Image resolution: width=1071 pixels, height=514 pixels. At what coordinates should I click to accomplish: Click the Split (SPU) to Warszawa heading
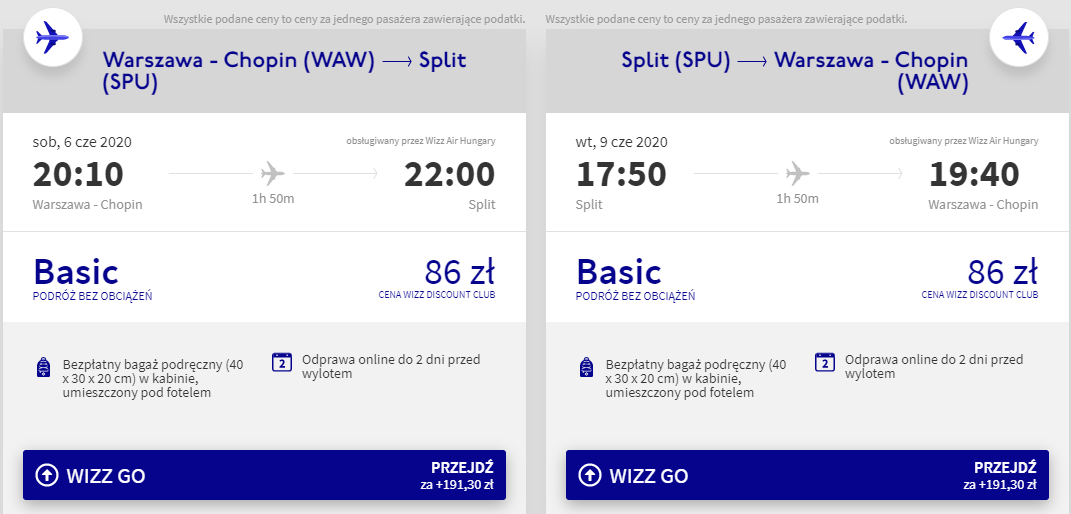[x=794, y=72]
